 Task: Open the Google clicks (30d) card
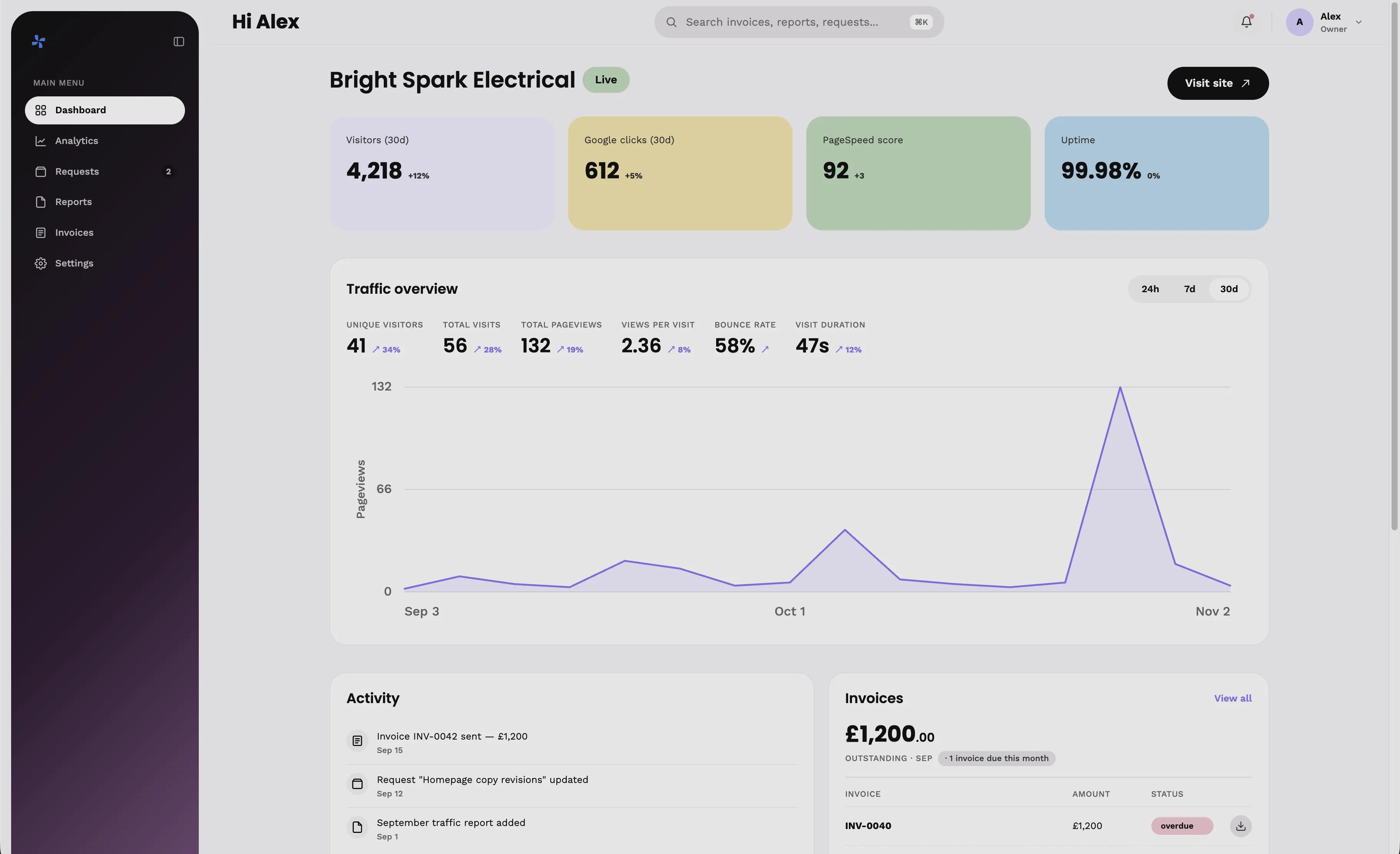(680, 174)
